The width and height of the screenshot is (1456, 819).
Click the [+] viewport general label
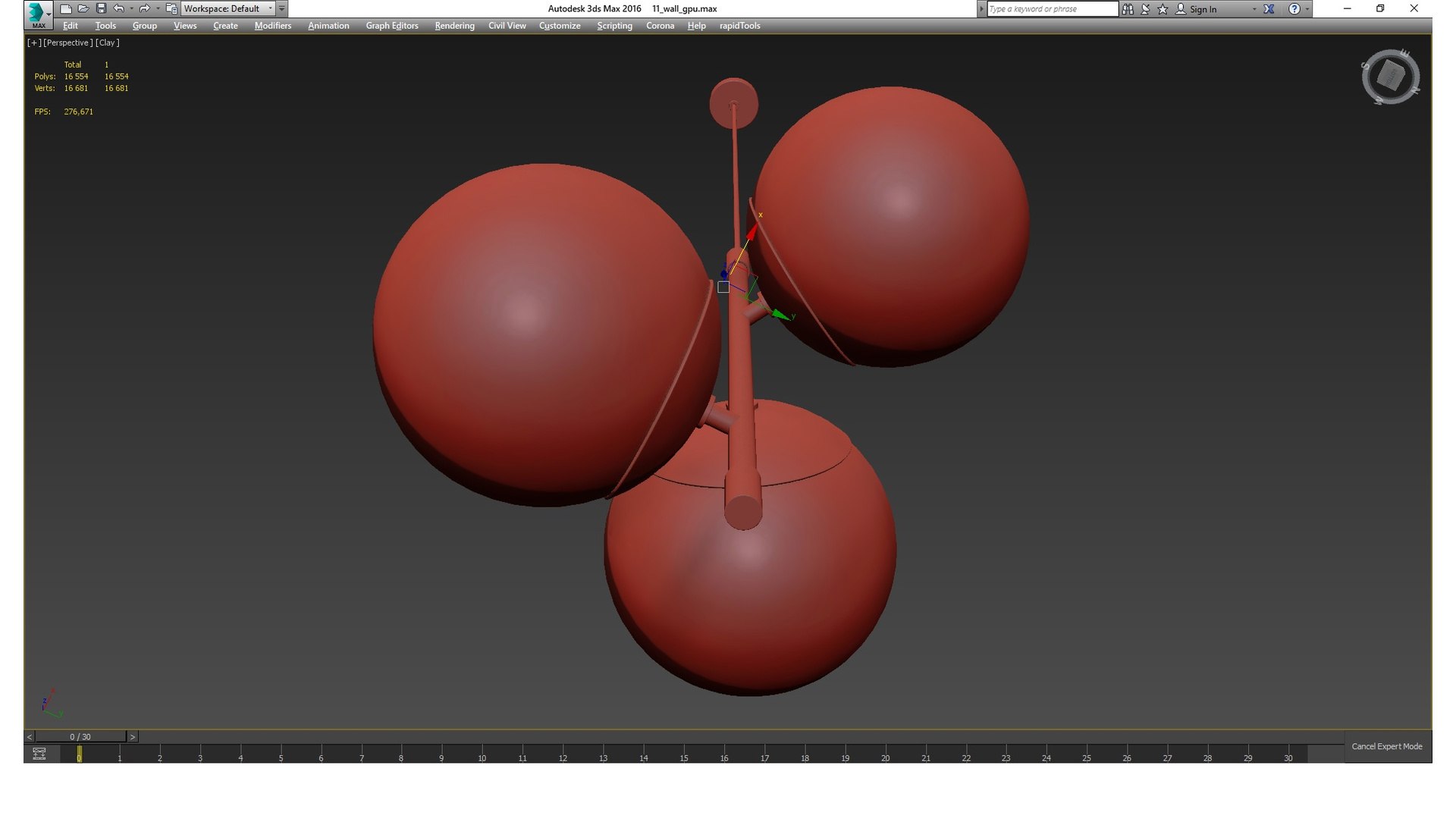[x=33, y=43]
